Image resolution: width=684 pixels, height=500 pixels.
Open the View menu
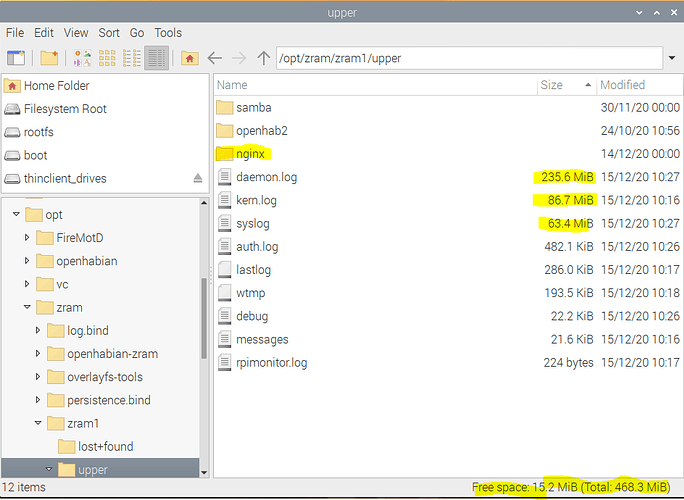coord(76,33)
